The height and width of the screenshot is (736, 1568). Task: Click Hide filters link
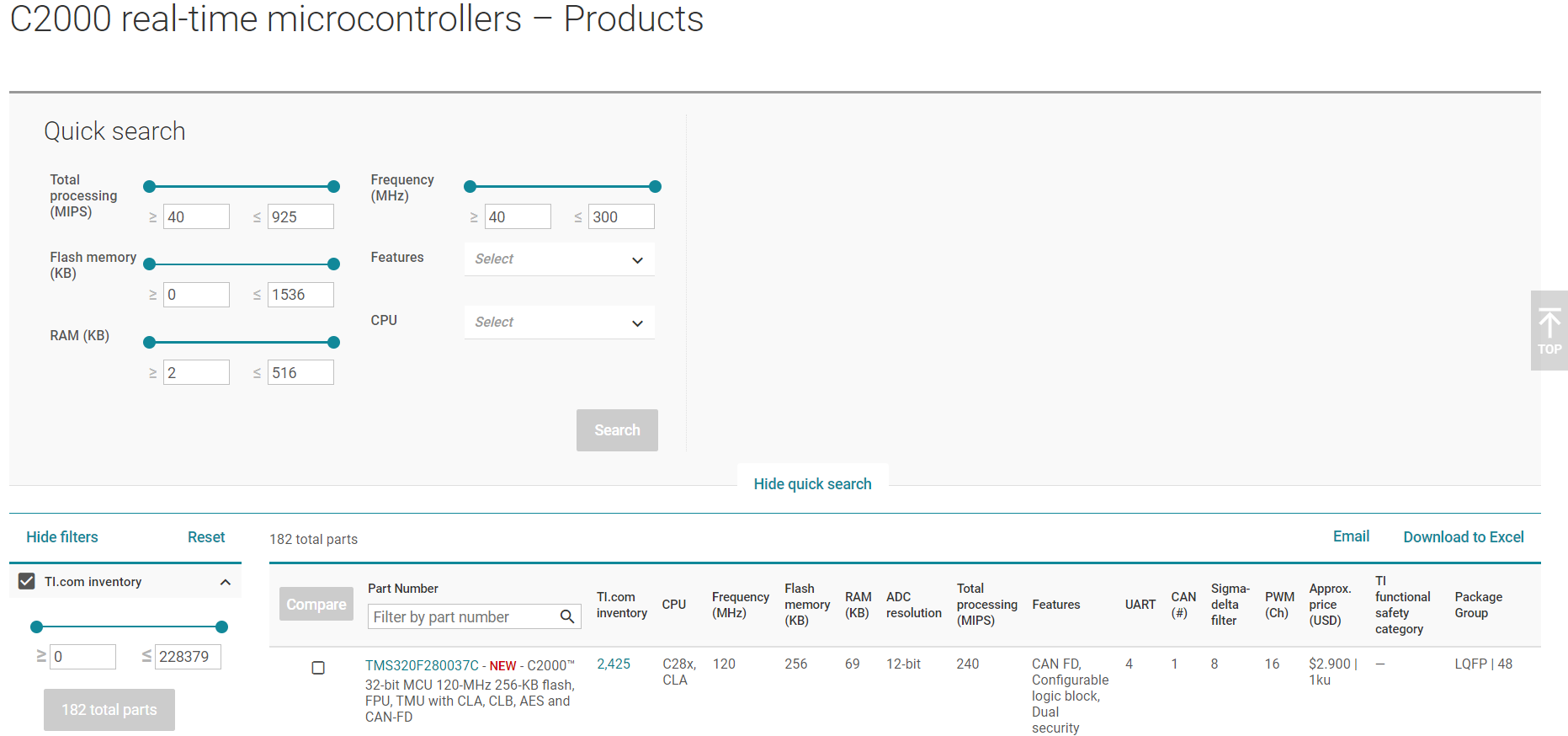(x=62, y=537)
